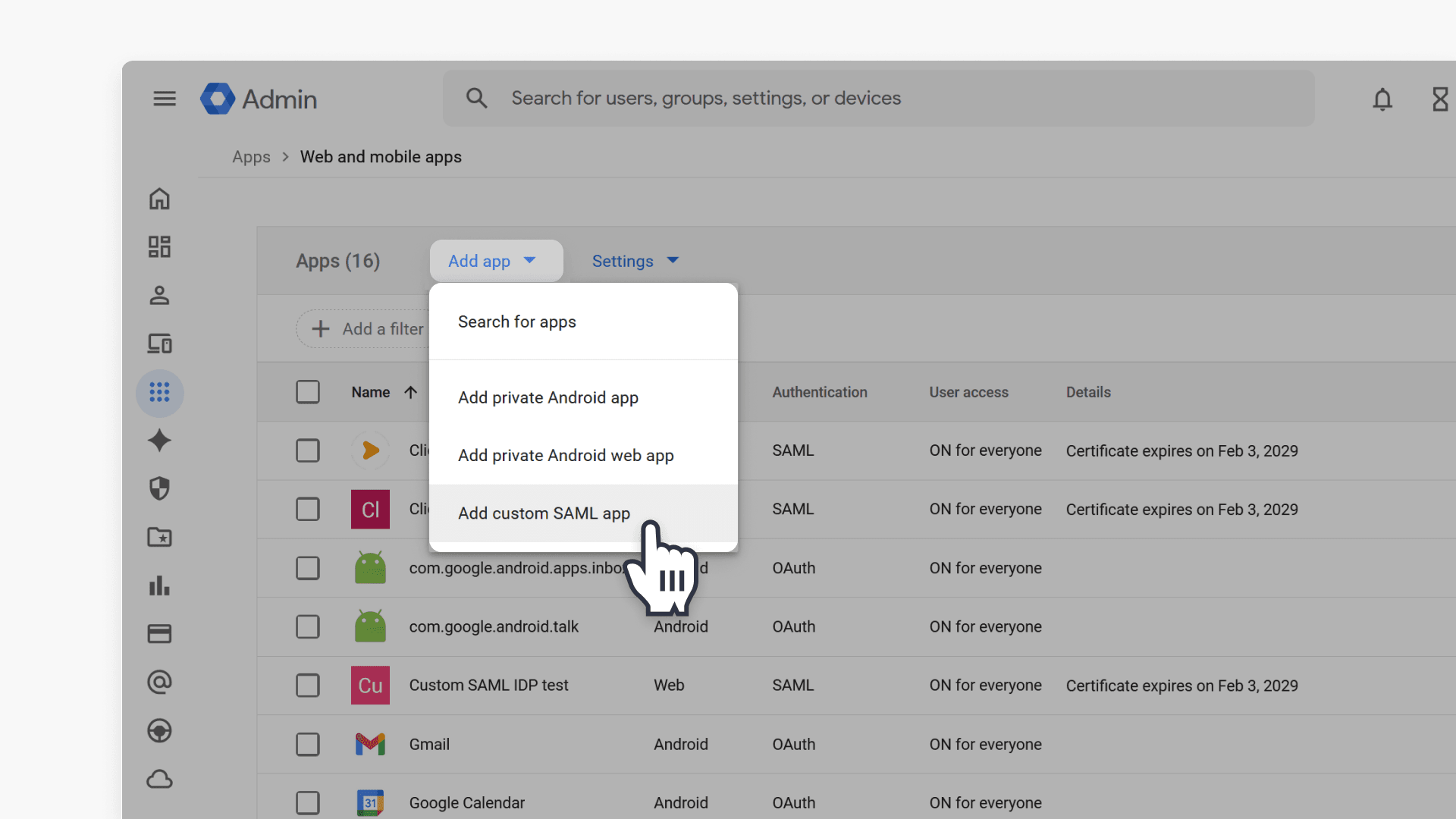Viewport: 1456px width, 819px height.
Task: Check the box for the Cl icon row
Action: click(308, 509)
